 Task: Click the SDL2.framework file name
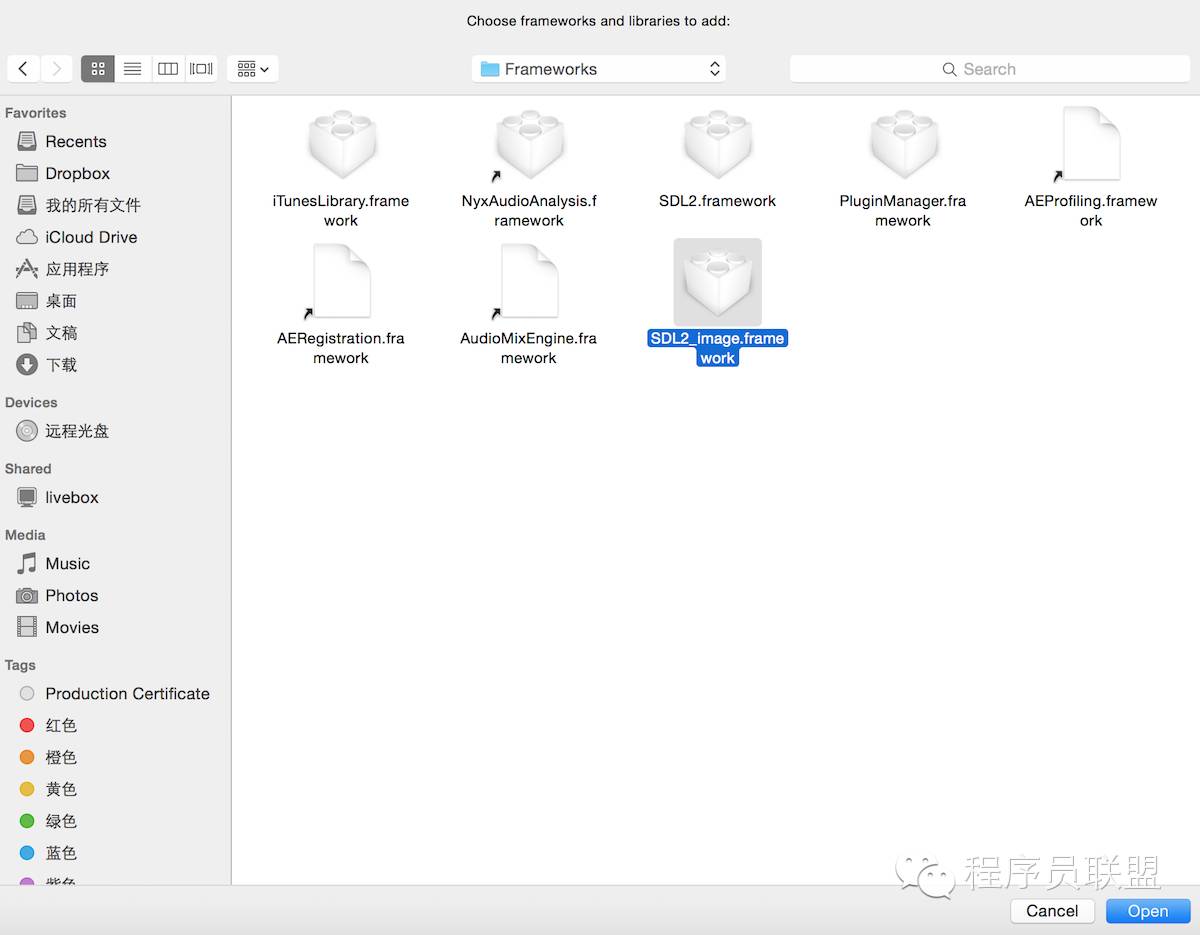tap(718, 201)
